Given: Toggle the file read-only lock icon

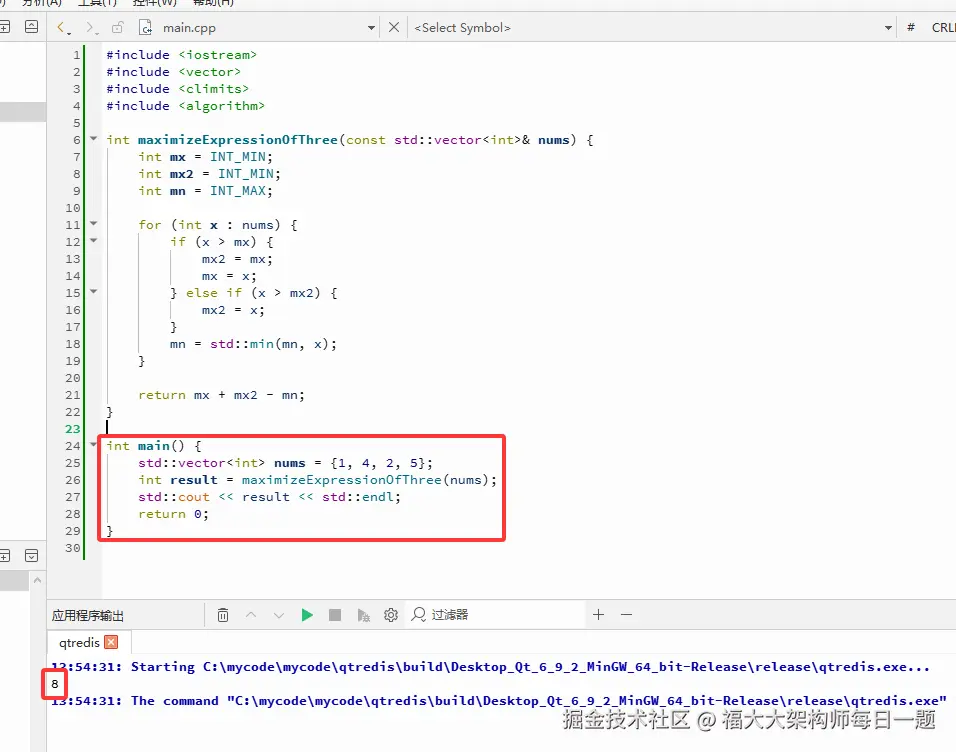Looking at the screenshot, I should click(x=118, y=27).
